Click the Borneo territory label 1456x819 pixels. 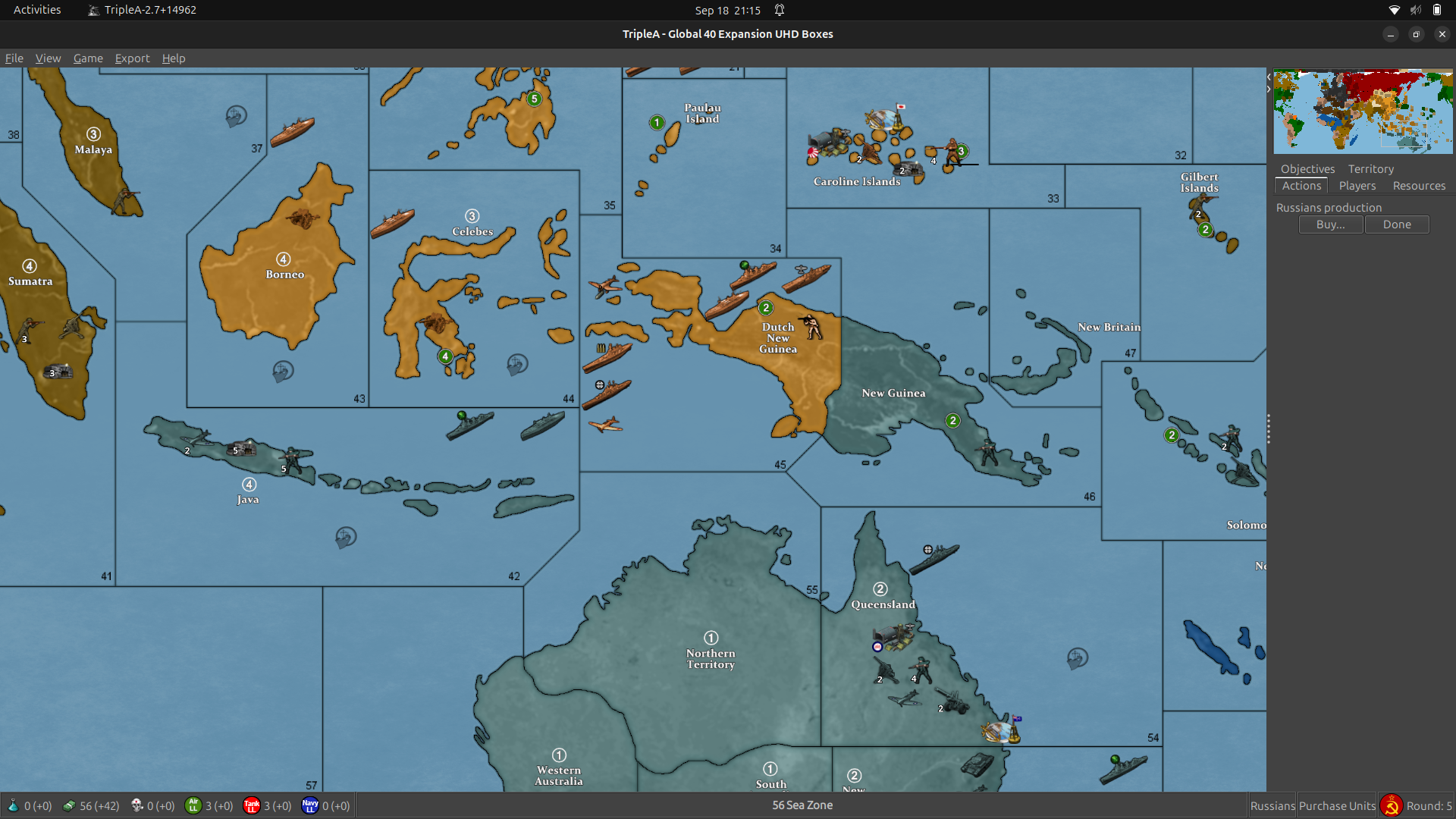tap(284, 275)
